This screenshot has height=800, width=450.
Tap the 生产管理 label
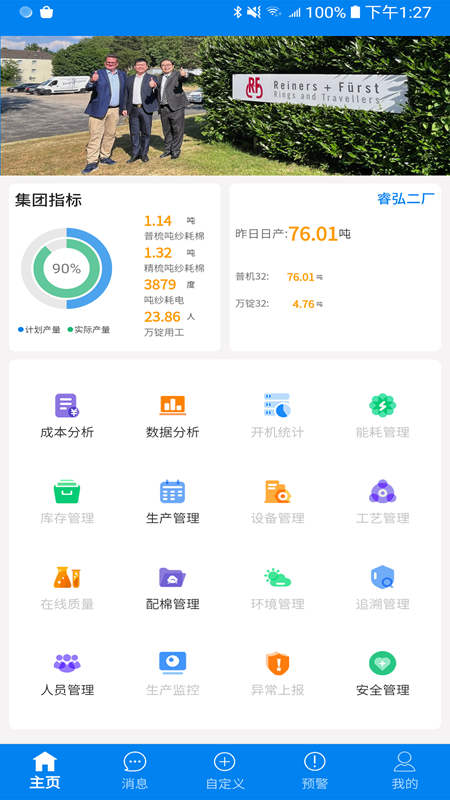tap(172, 518)
